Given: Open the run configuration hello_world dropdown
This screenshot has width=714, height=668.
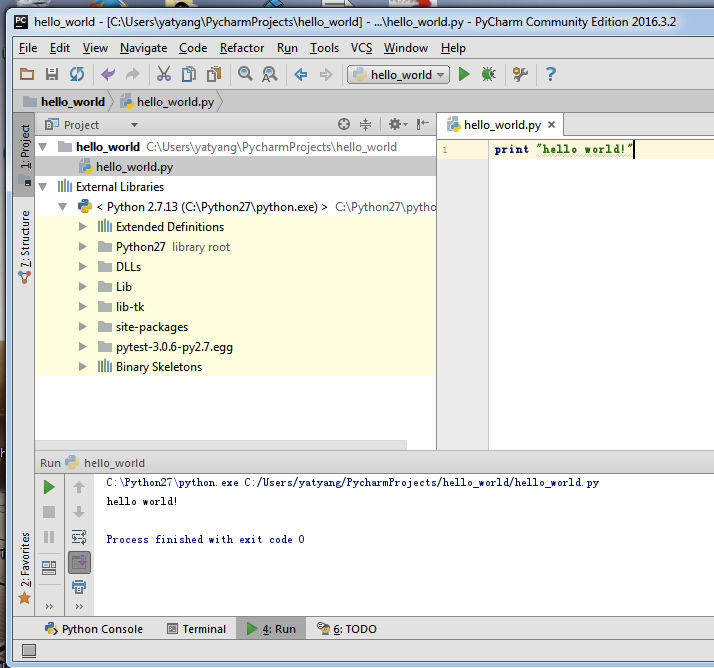Looking at the screenshot, I should coord(398,74).
